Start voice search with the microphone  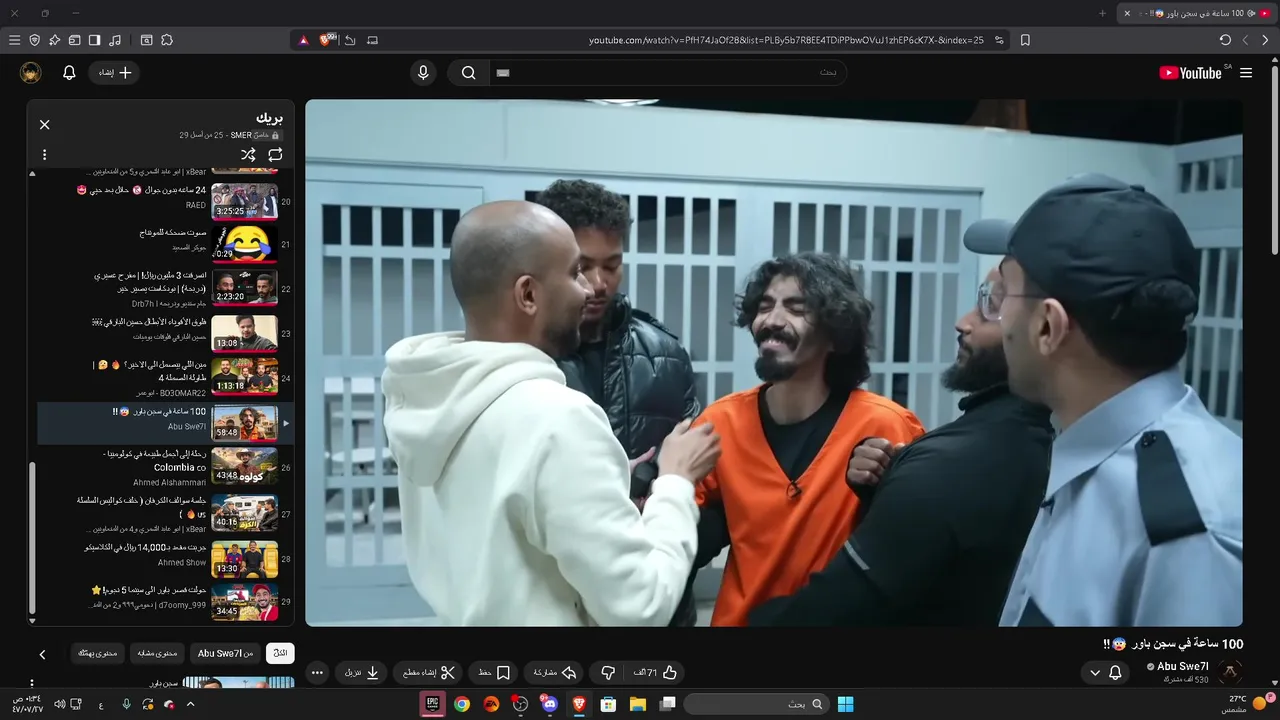[423, 73]
